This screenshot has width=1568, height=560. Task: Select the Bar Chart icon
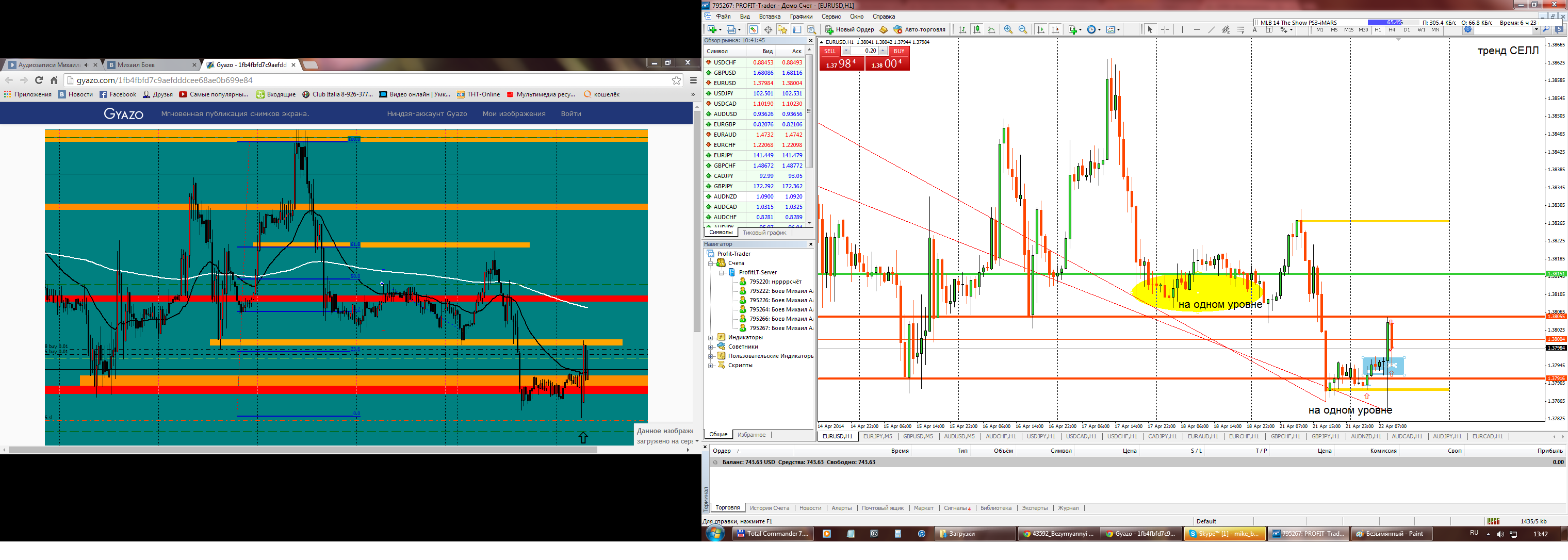point(962,29)
